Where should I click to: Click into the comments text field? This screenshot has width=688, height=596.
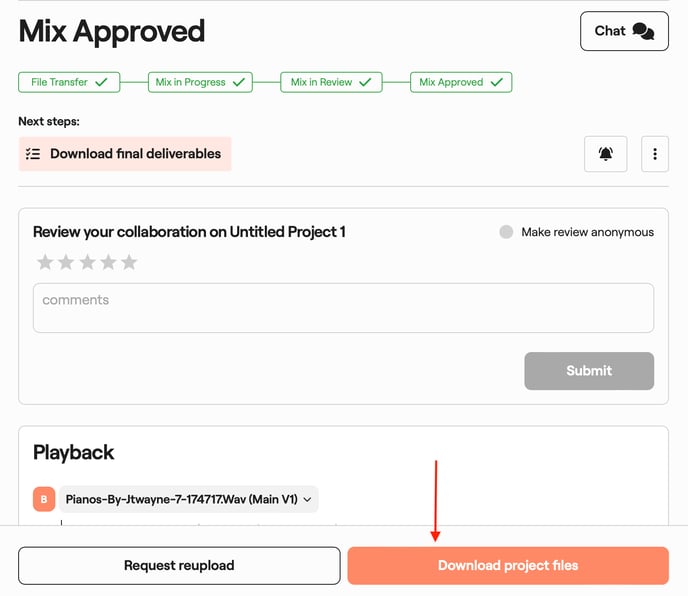pyautogui.click(x=343, y=308)
